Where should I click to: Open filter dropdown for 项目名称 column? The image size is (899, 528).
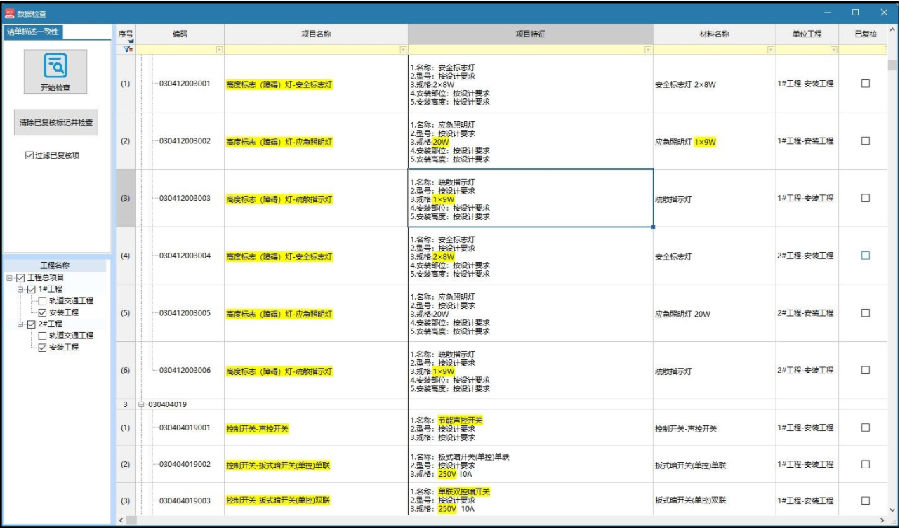click(x=402, y=49)
